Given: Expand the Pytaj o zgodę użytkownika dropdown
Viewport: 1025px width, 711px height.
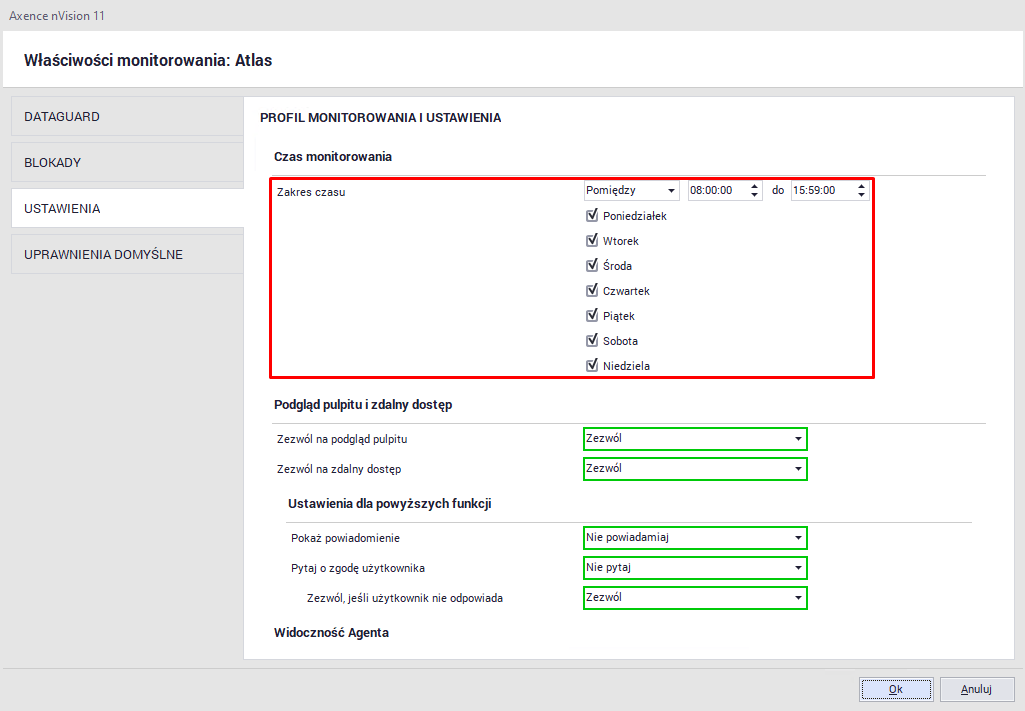Looking at the screenshot, I should pos(695,568).
